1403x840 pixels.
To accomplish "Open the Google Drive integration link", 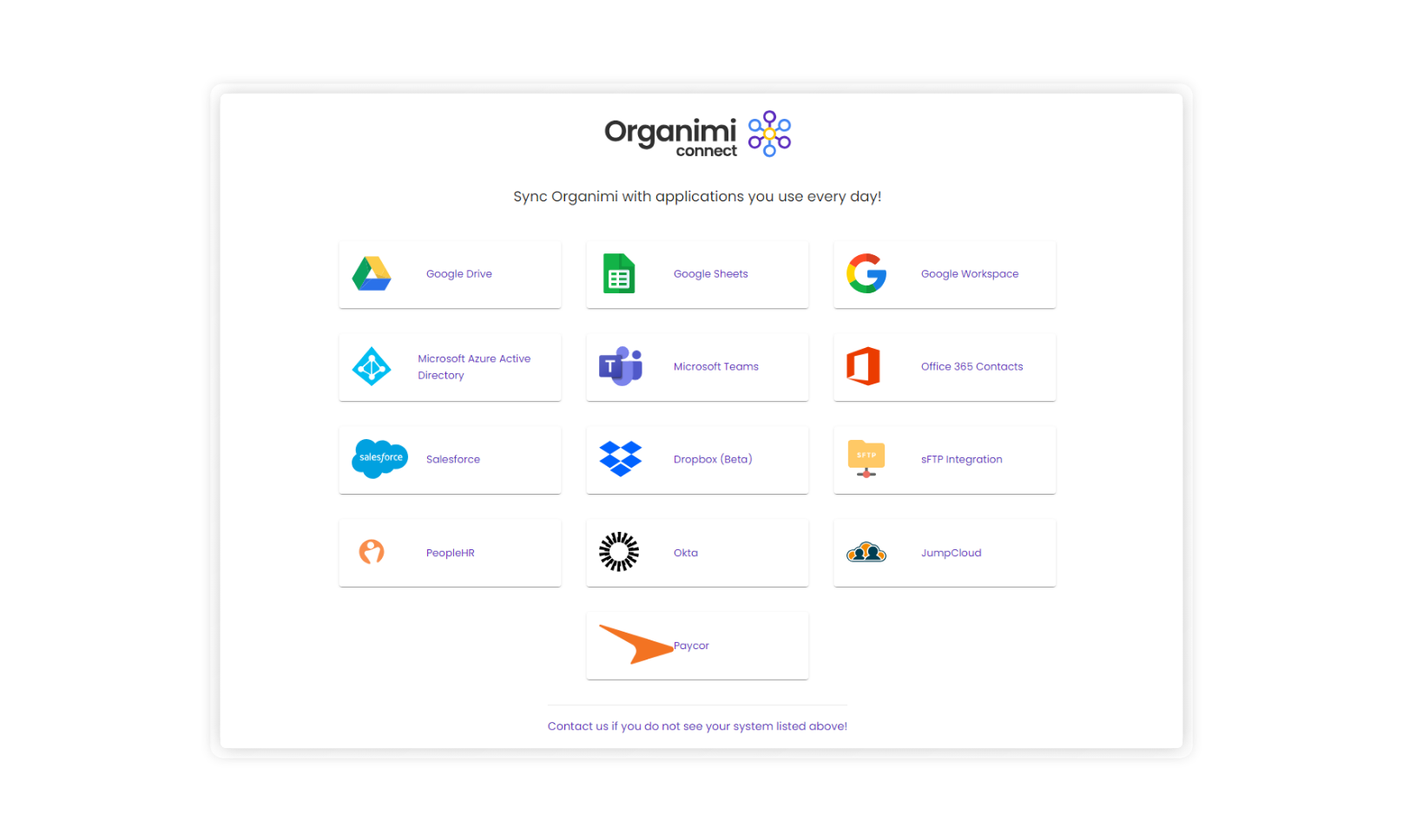I will (459, 274).
